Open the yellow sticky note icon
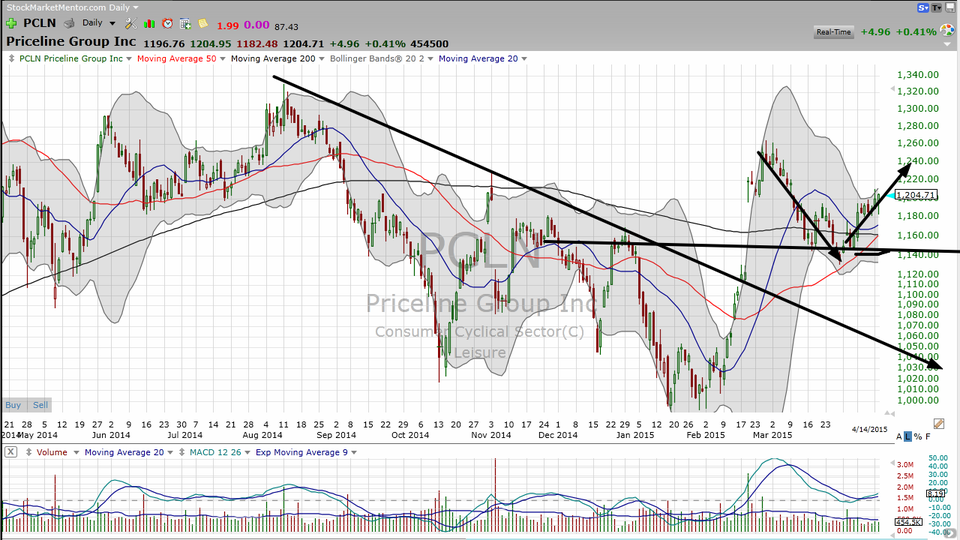 point(203,23)
